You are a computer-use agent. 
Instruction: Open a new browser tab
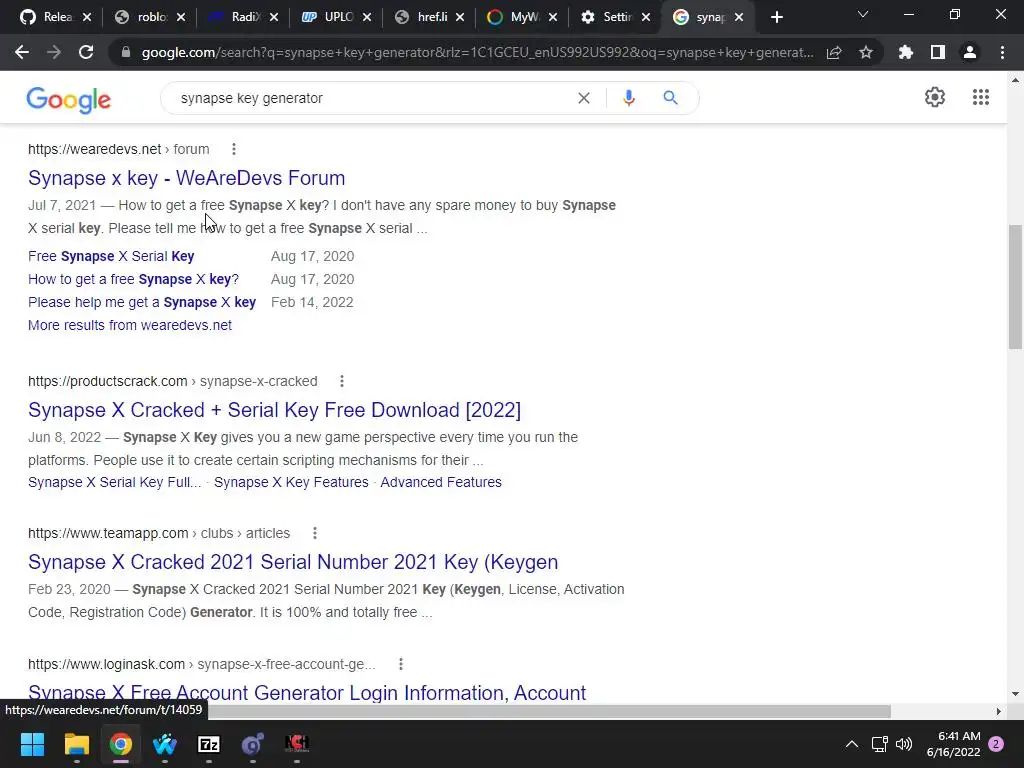[776, 17]
